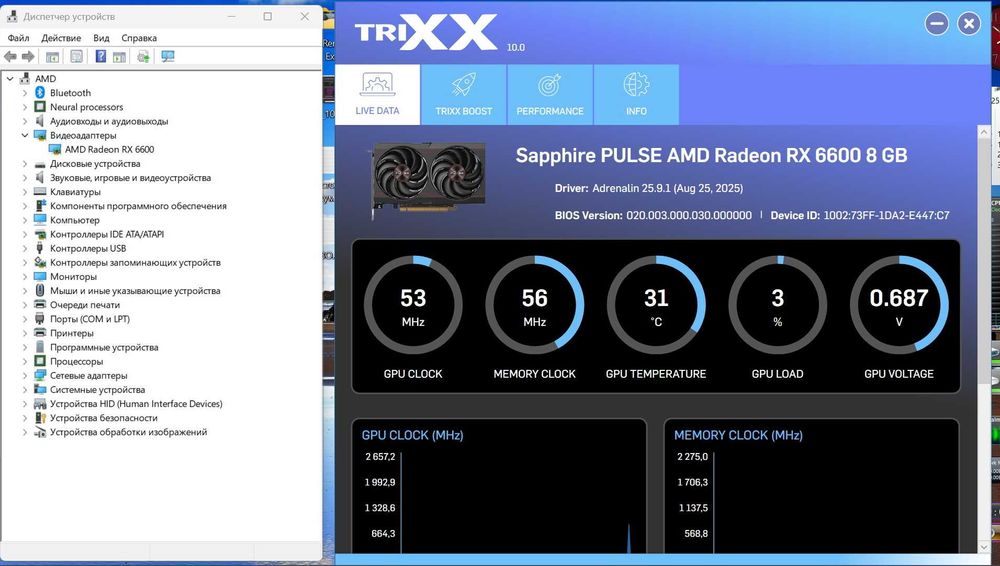
Task: Expand the Сетевые адаптеры category
Action: click(x=25, y=375)
